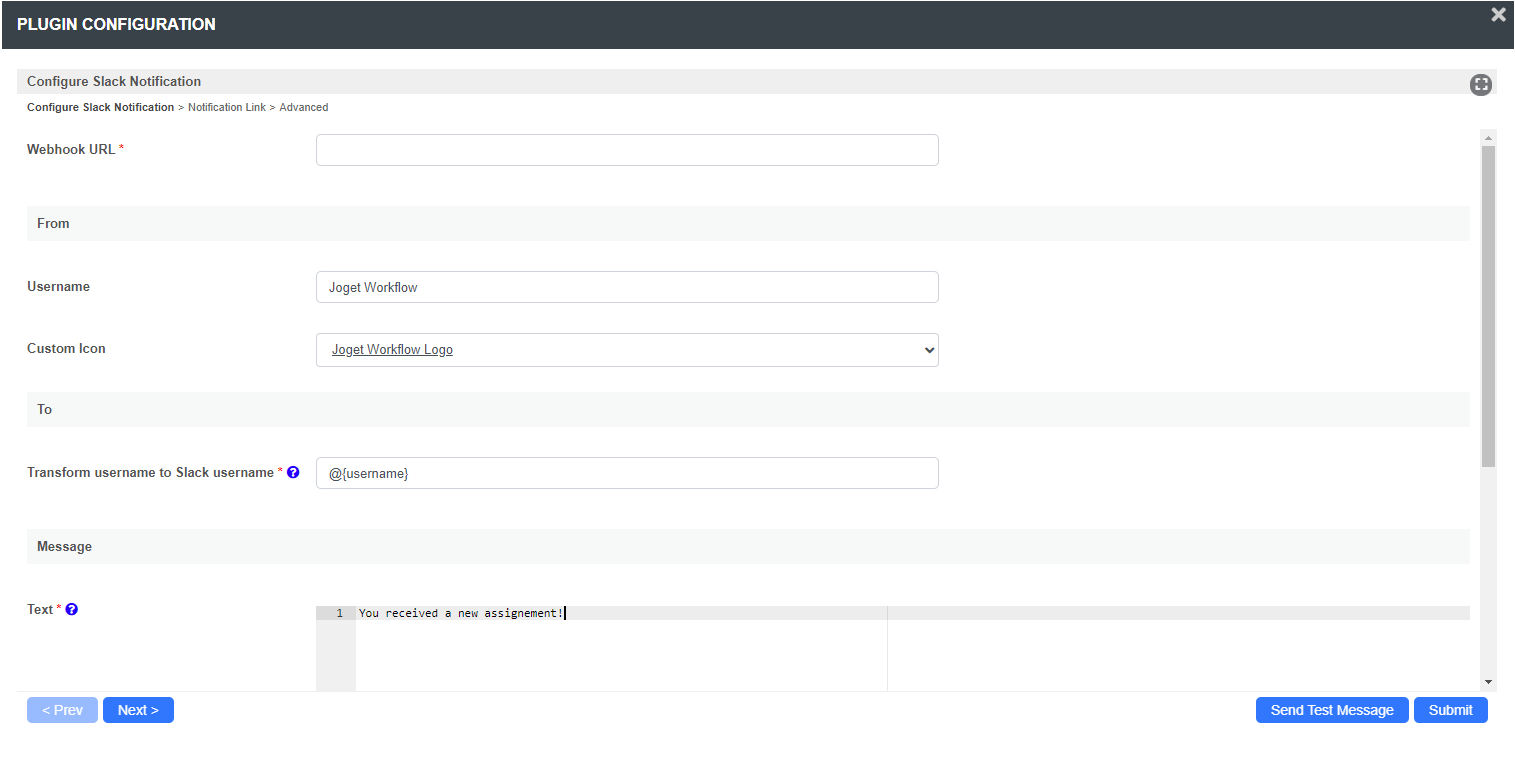Click the To section header
The width and height of the screenshot is (1515, 770).
pyautogui.click(x=748, y=409)
